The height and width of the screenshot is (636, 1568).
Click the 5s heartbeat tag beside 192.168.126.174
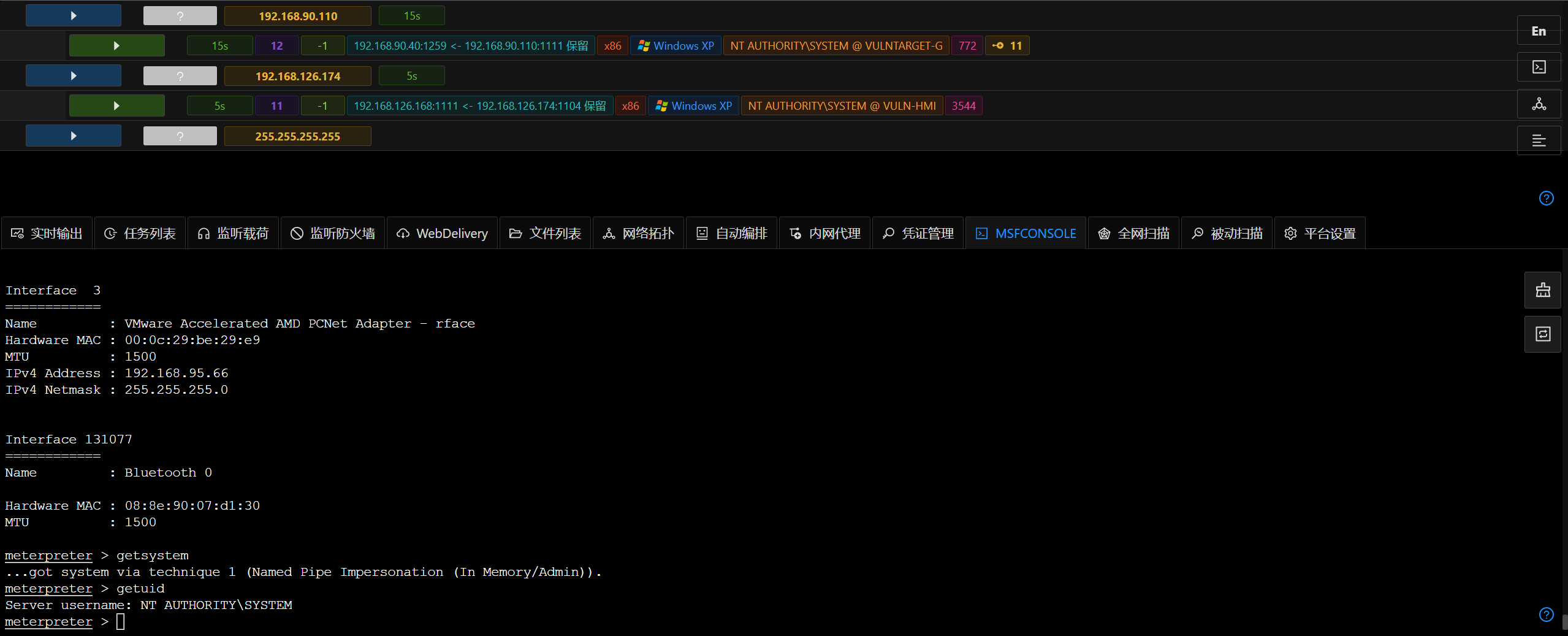tap(412, 75)
